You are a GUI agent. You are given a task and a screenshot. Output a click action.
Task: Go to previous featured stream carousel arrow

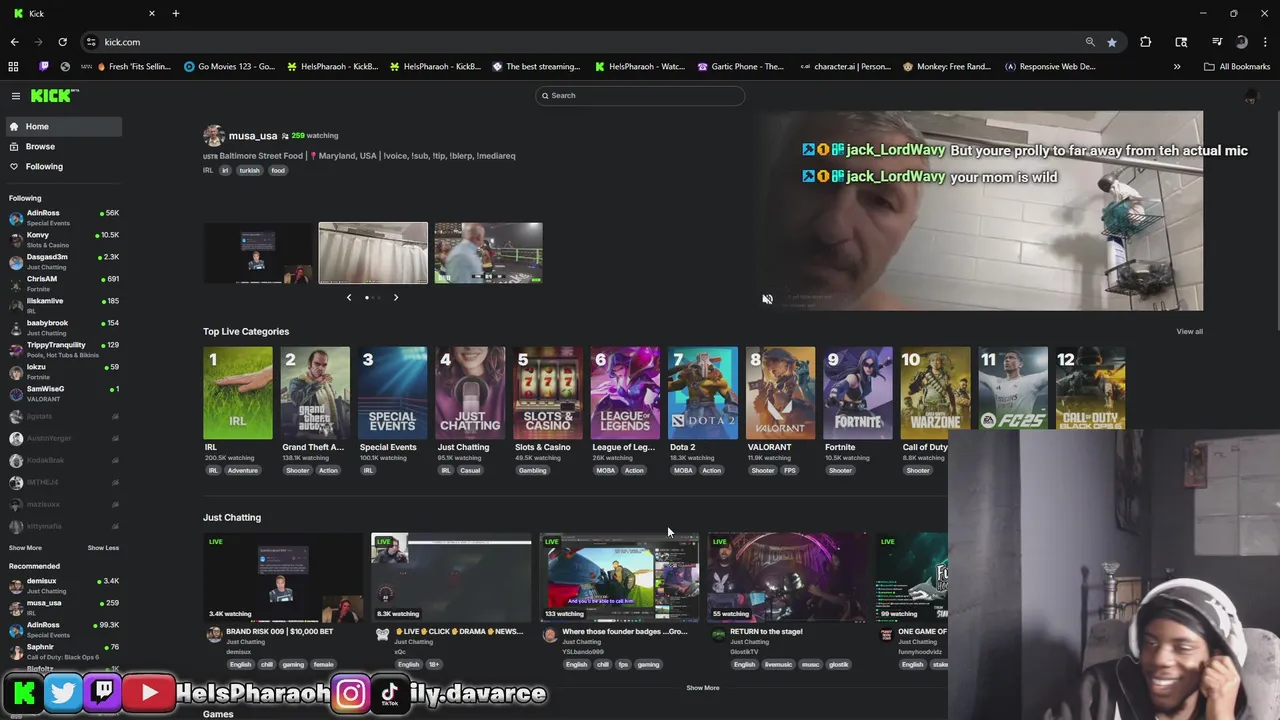349,297
